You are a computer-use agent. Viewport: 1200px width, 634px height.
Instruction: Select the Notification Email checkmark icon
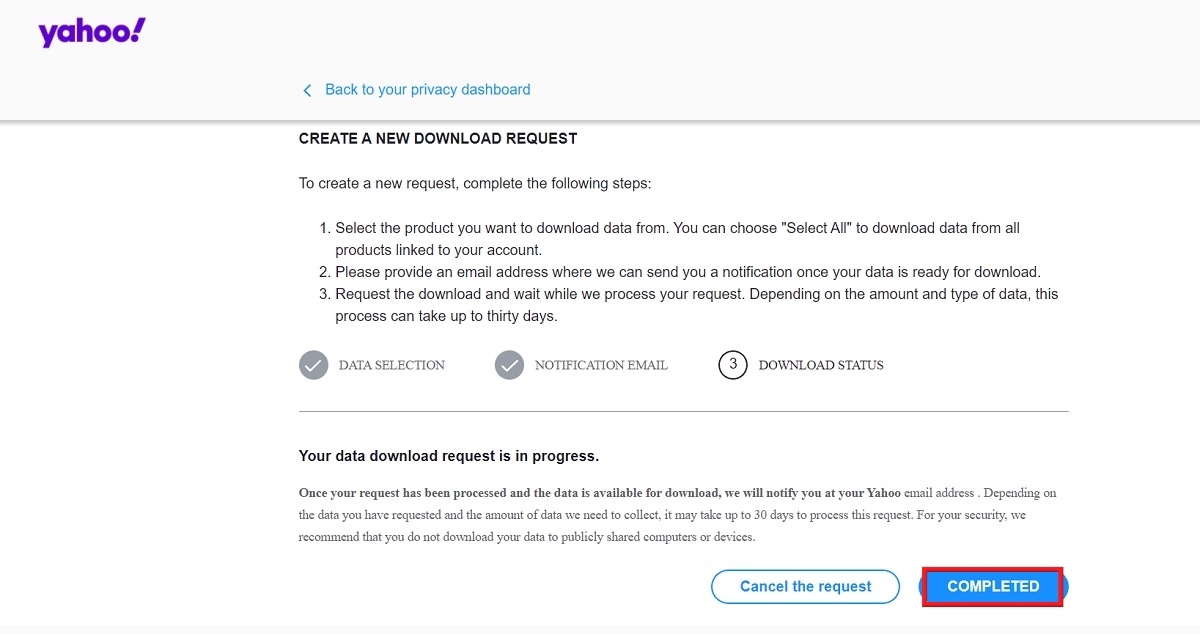point(510,365)
